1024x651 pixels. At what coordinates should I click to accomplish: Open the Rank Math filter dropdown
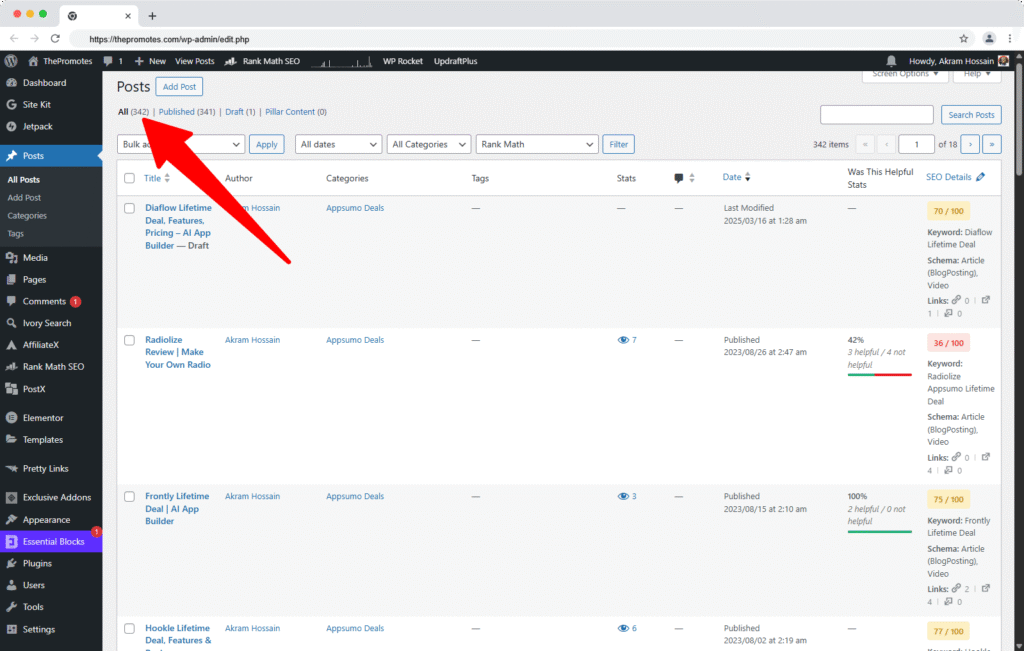[537, 144]
